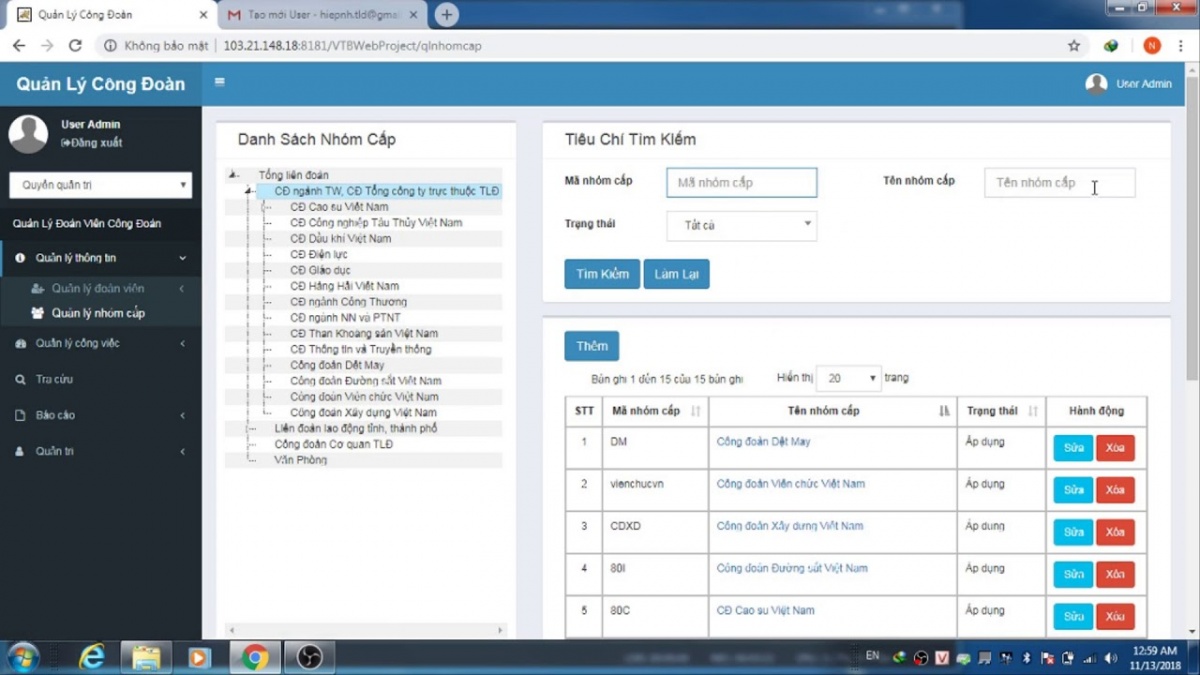This screenshot has width=1200, height=675.
Task: Click the User Admin avatar icon
Action: point(1096,84)
